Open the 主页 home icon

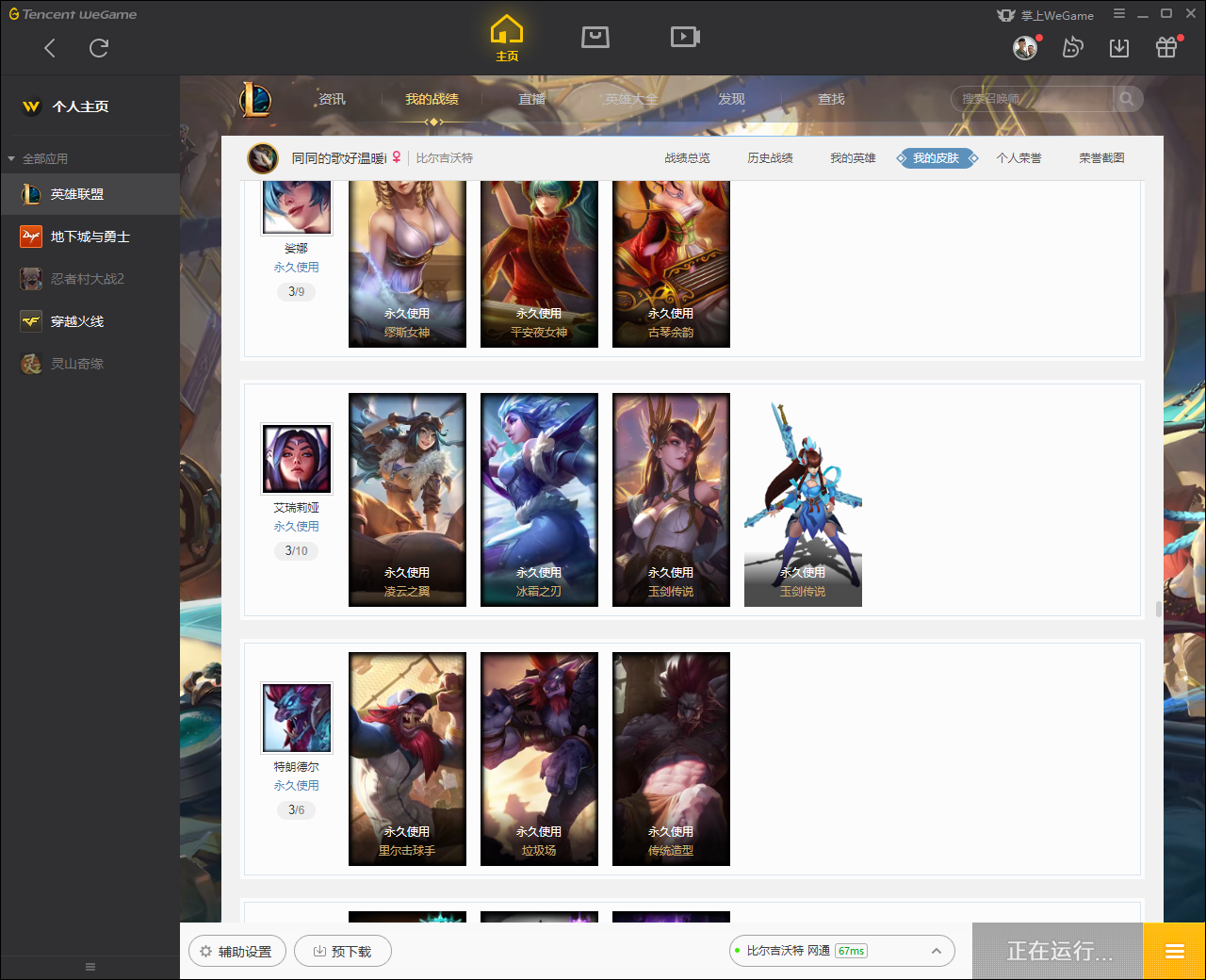[507, 39]
